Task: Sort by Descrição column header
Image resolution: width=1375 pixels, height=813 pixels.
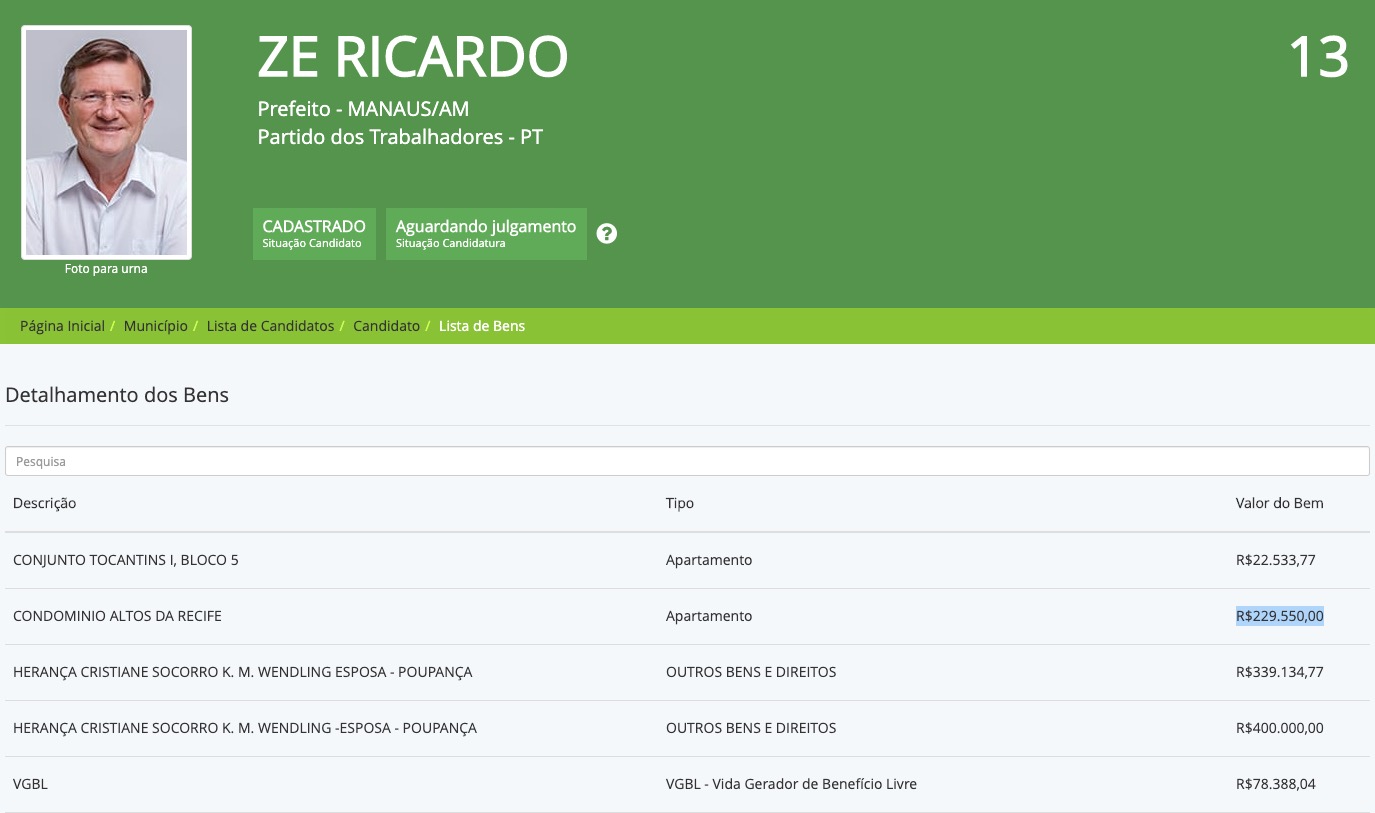Action: click(x=45, y=503)
